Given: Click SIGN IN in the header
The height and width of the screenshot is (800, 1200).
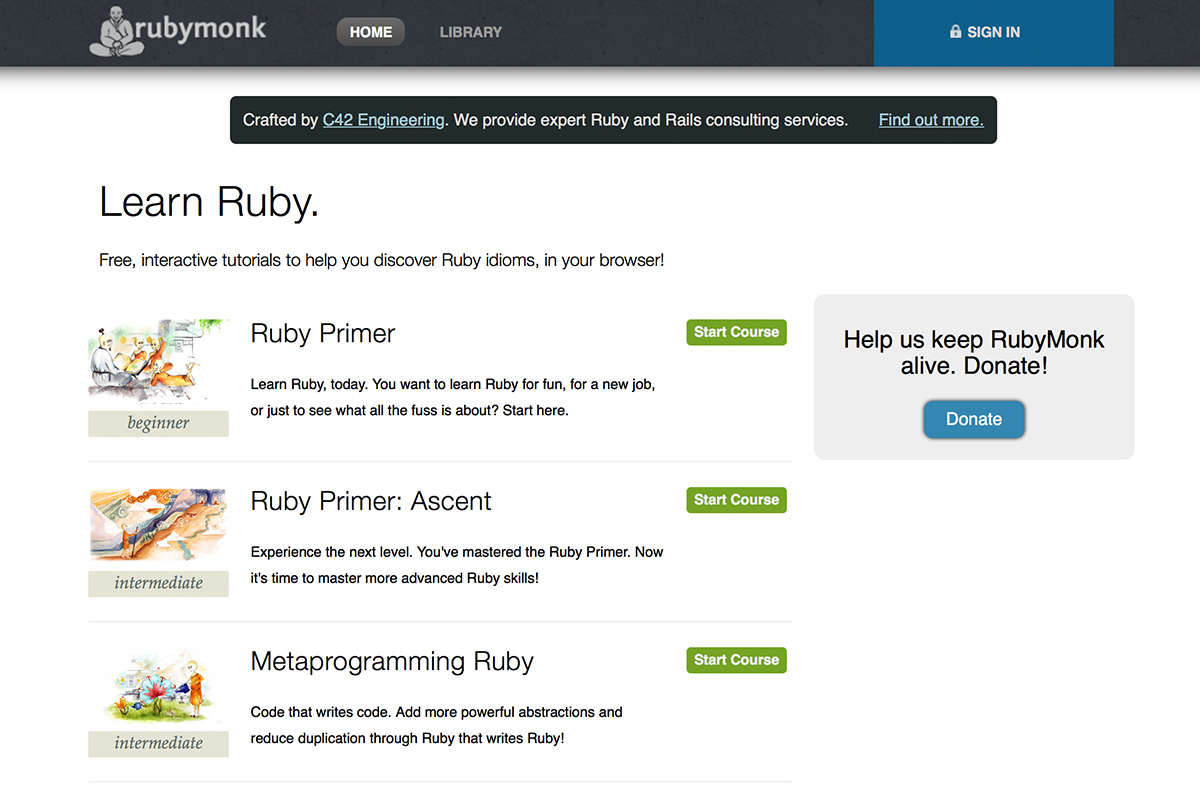Looking at the screenshot, I should (993, 31).
